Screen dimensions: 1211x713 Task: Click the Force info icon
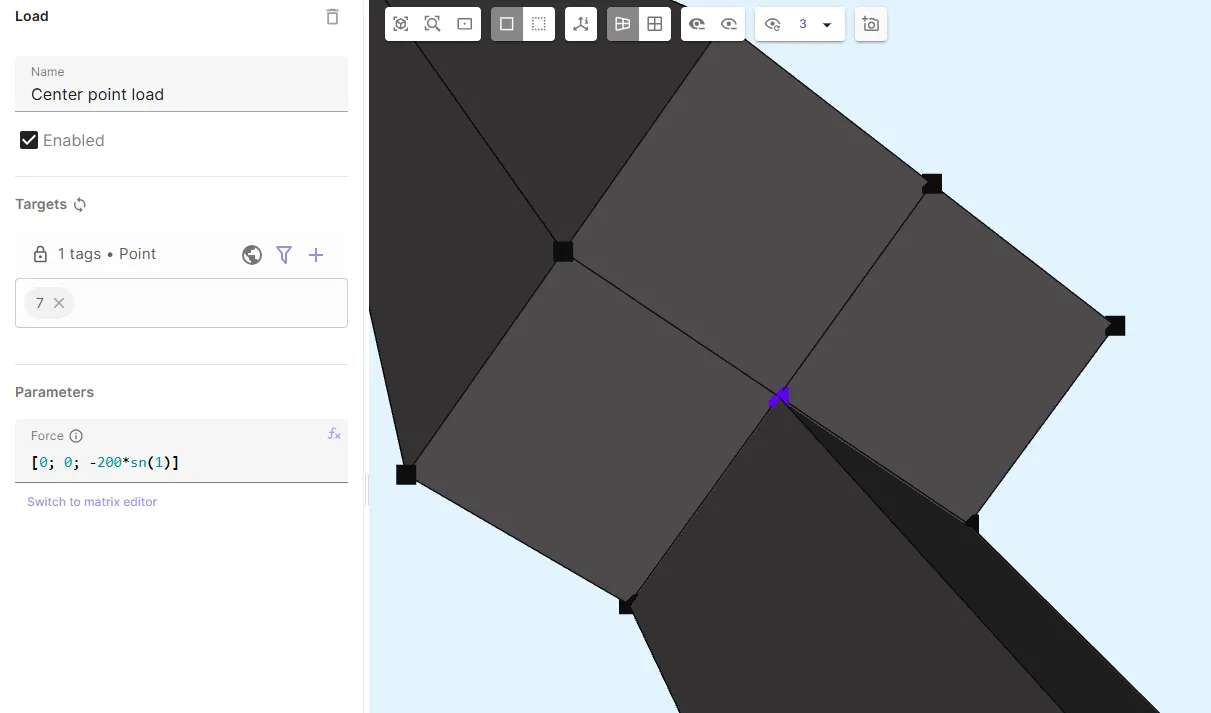pyautogui.click(x=76, y=436)
